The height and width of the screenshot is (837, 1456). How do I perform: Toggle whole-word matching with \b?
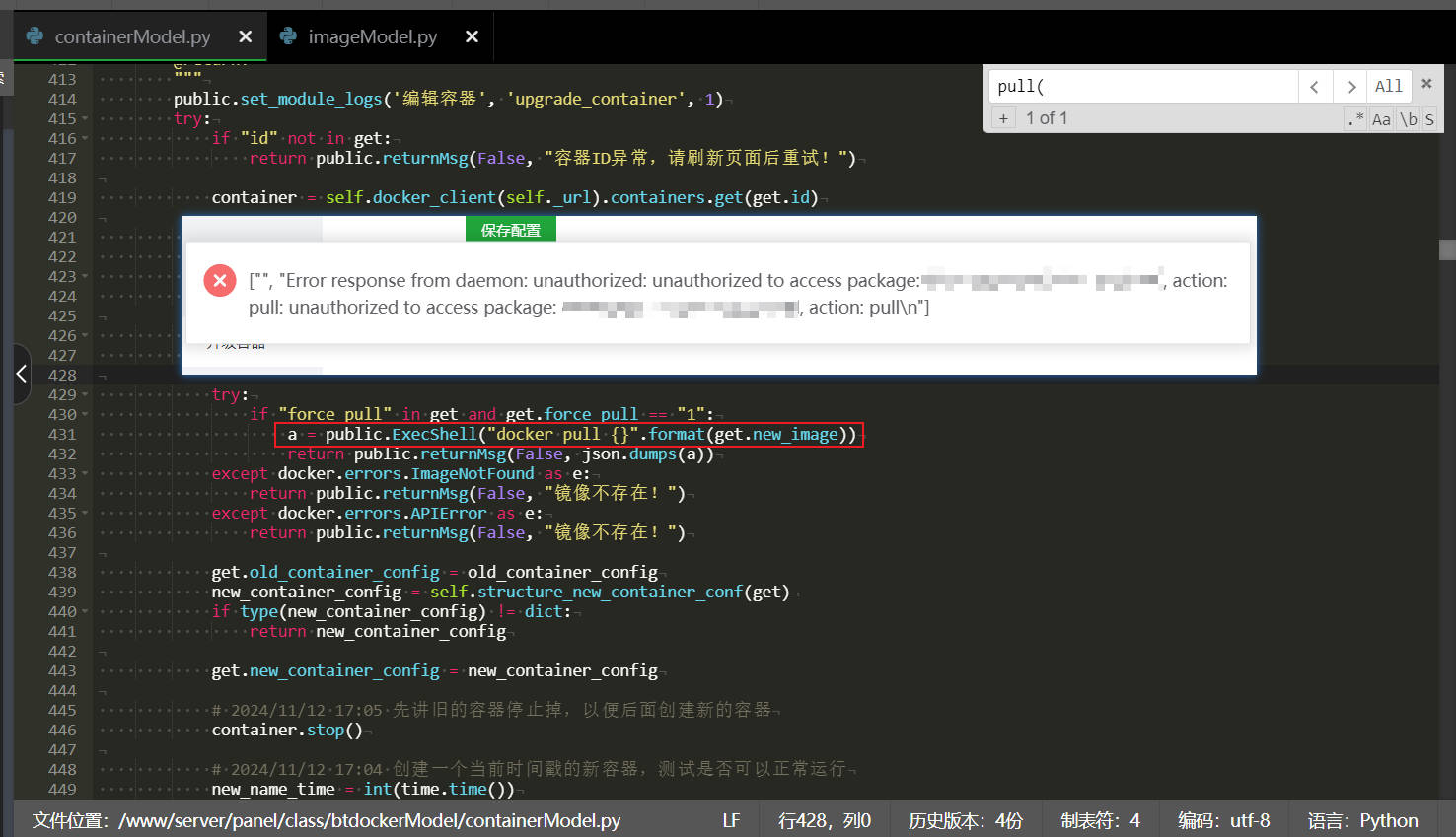(1408, 118)
